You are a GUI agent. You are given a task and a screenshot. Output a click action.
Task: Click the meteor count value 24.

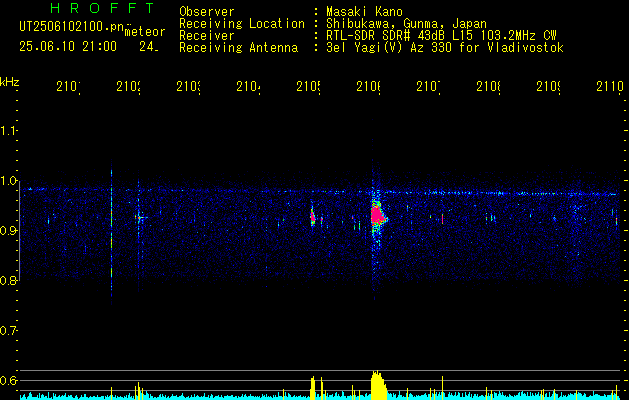click(149, 47)
